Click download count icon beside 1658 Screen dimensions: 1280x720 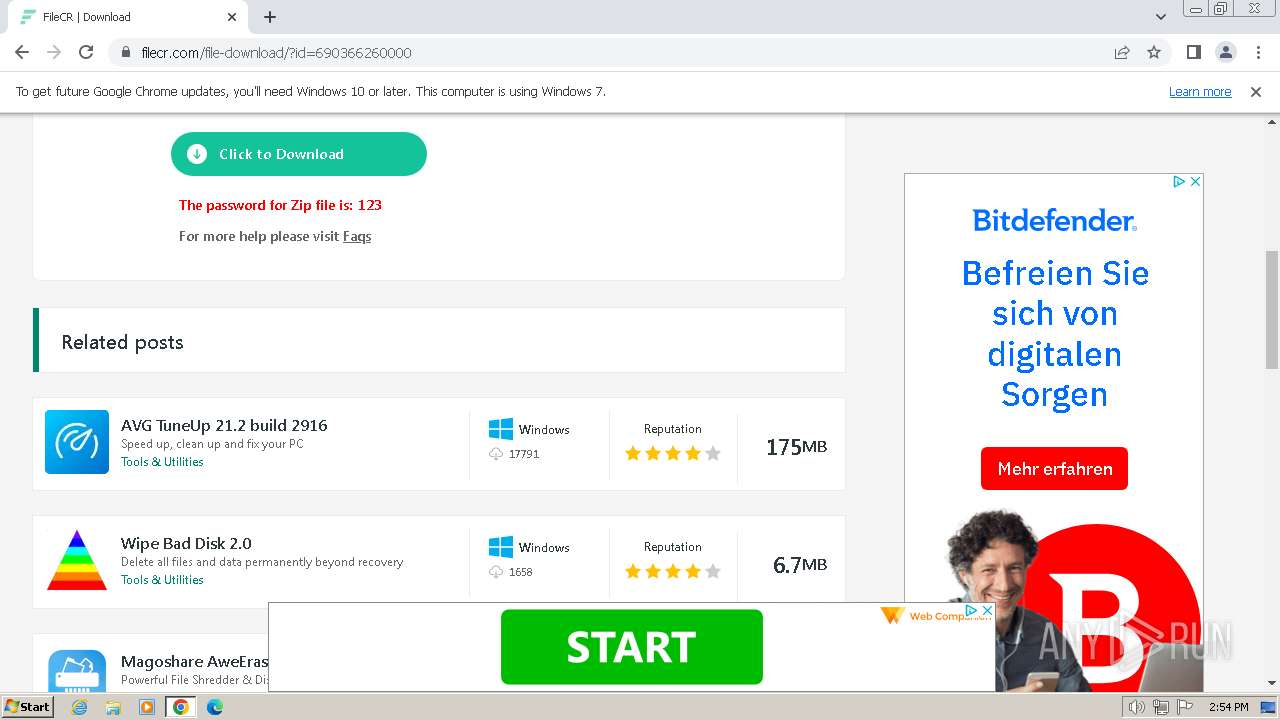coord(496,572)
